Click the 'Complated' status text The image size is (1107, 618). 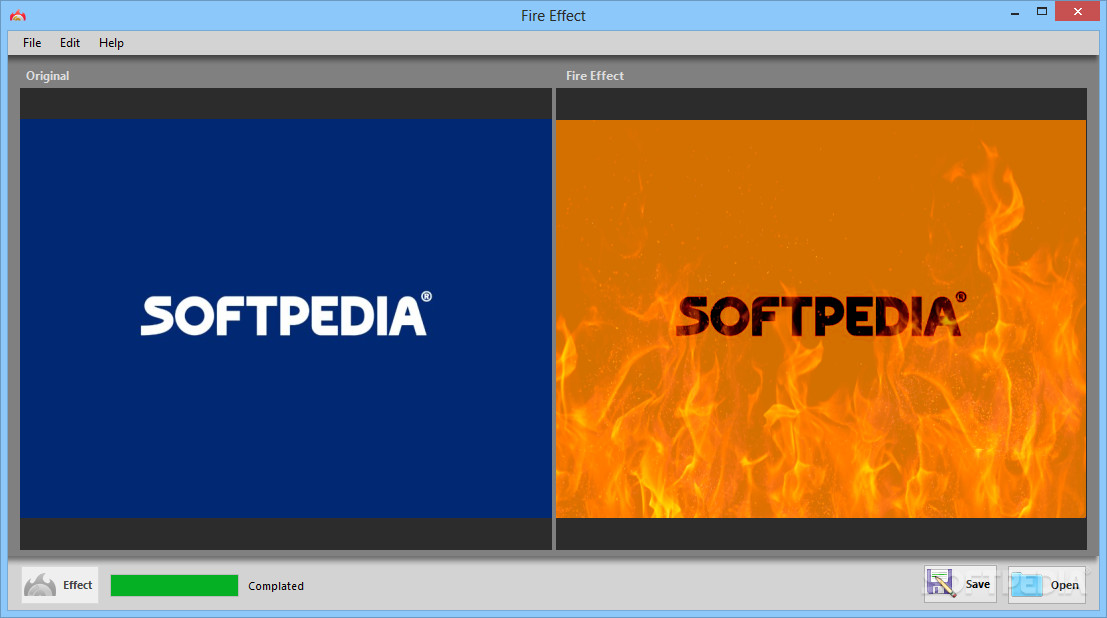point(276,586)
